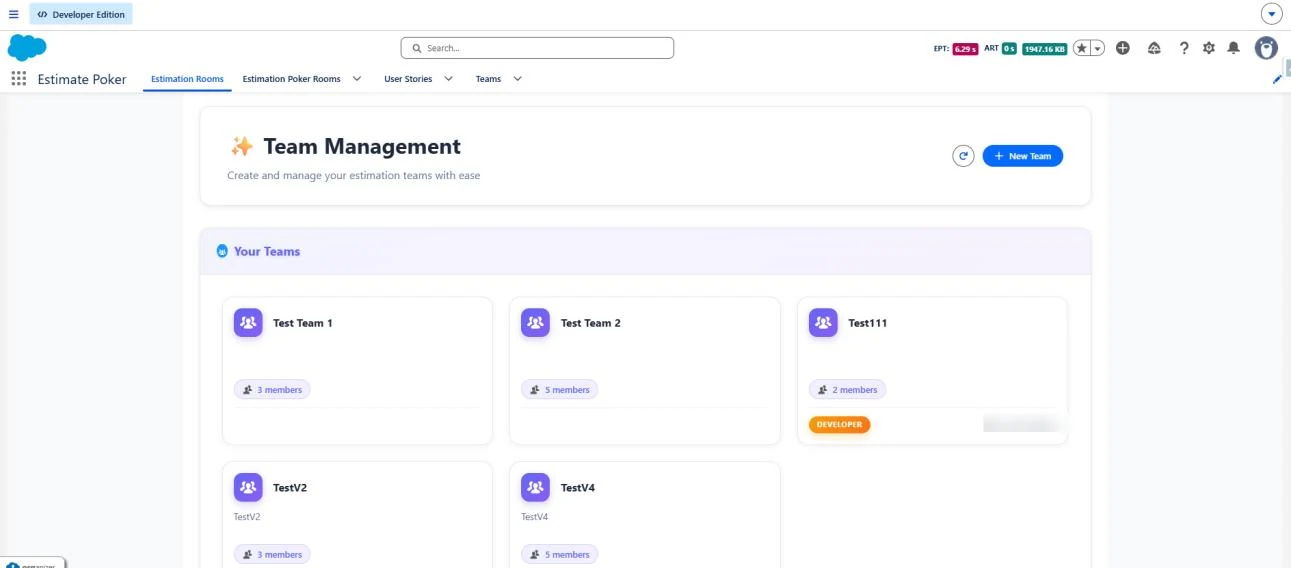
Task: Click the sparkle icon beside Team Management
Action: pos(242,147)
